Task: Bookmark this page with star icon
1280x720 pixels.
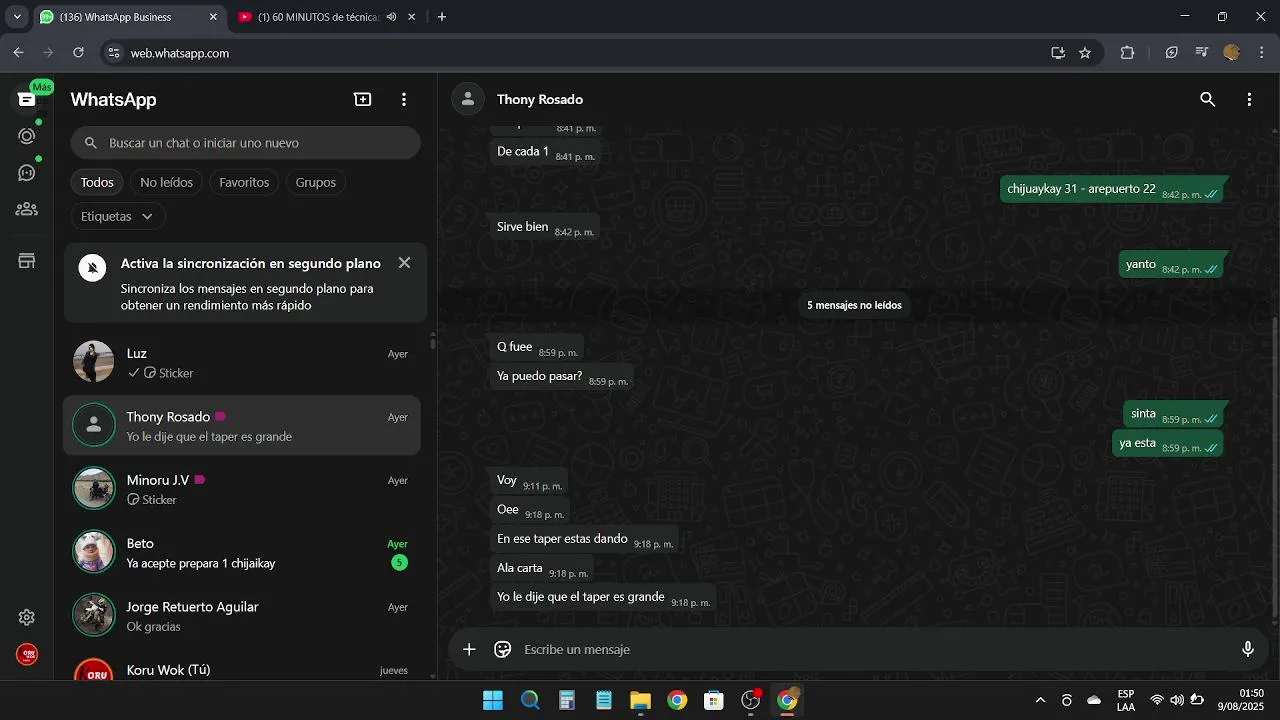Action: [x=1085, y=53]
